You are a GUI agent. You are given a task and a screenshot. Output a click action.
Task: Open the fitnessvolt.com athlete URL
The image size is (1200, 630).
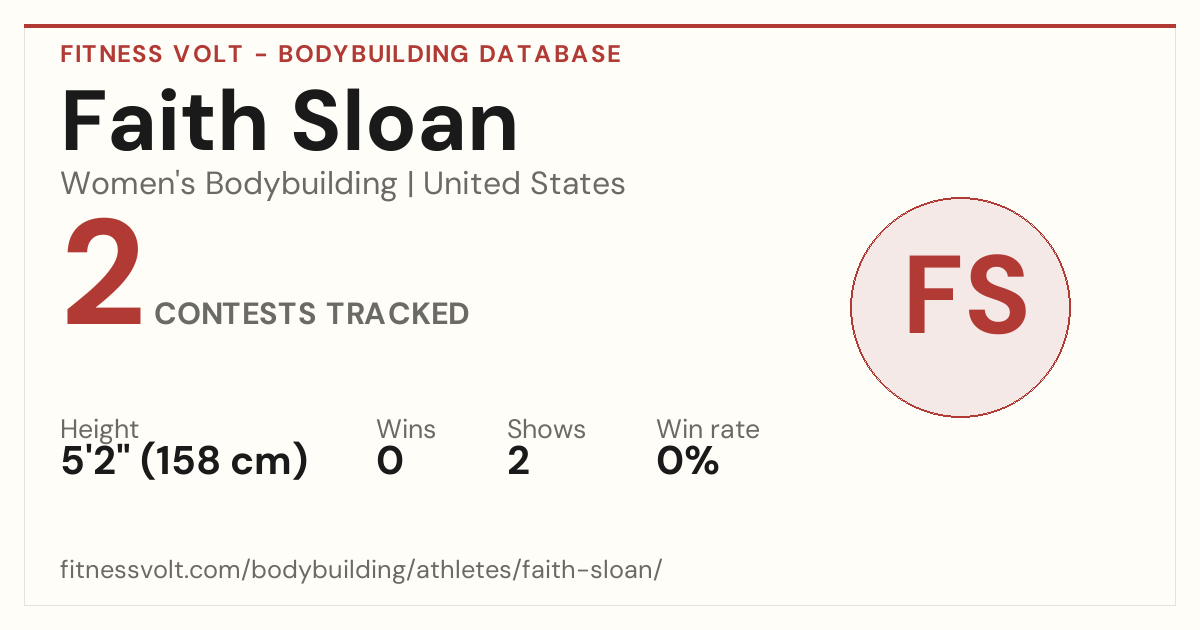[x=361, y=570]
